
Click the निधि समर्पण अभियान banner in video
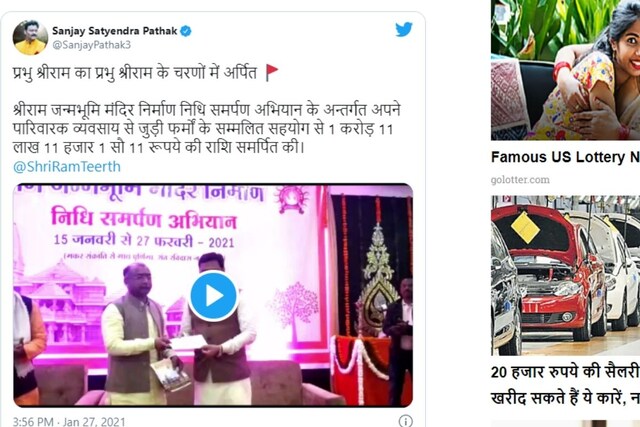coord(144,220)
